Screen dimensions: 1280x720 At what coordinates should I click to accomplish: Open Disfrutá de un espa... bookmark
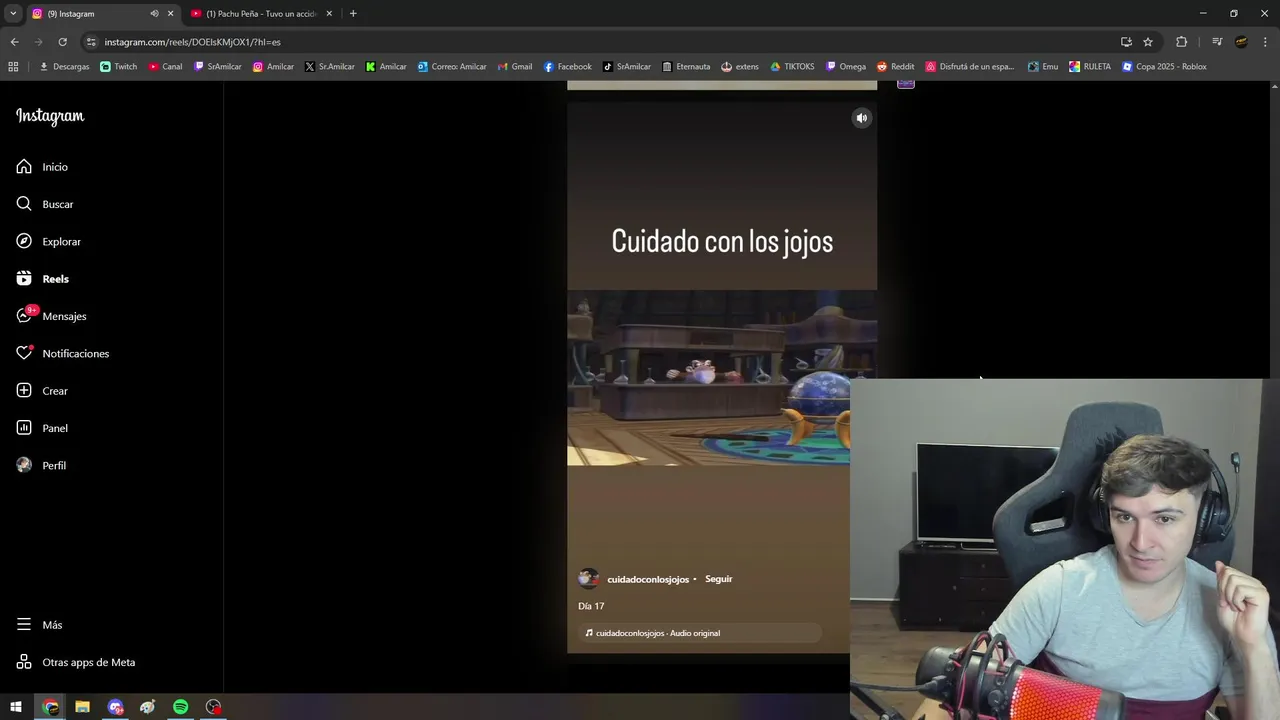coord(970,67)
